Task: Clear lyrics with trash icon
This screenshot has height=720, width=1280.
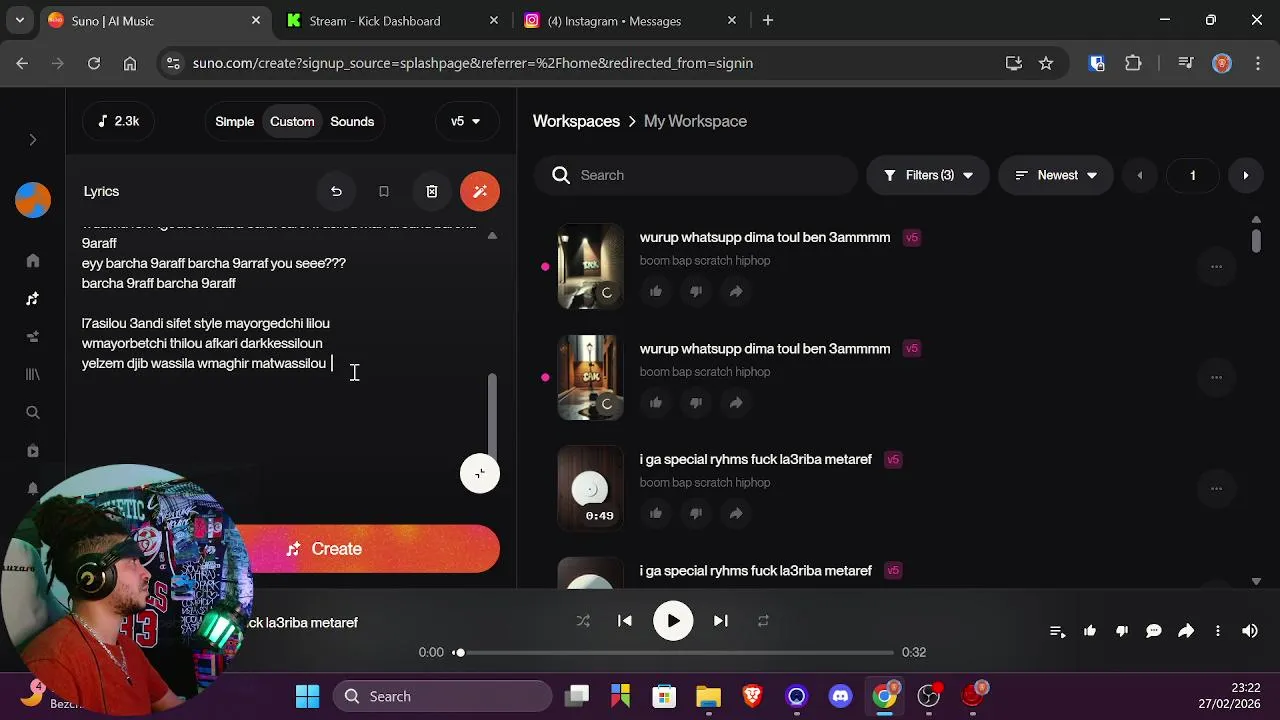Action: point(432,191)
